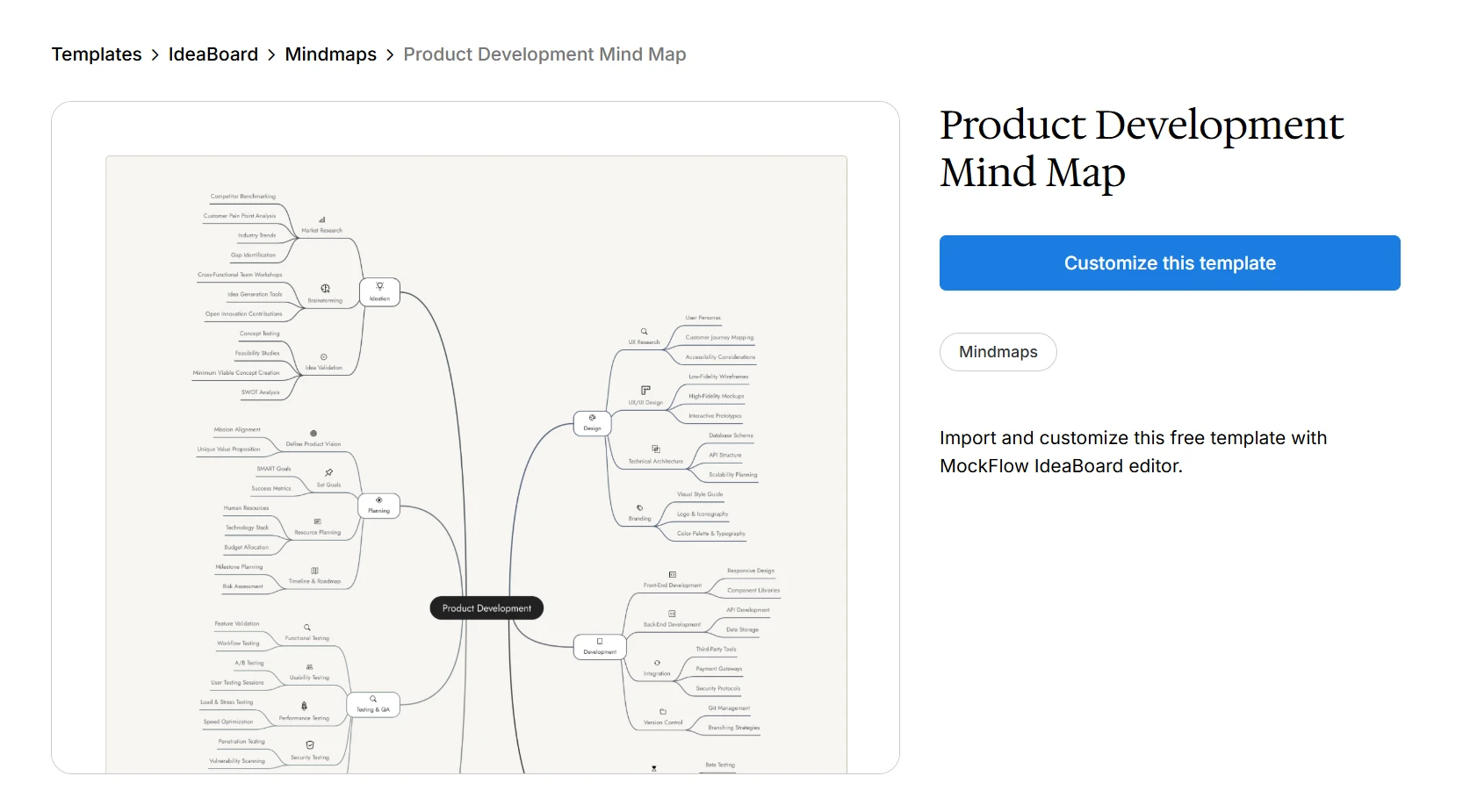Click the Front-End Development icon
Image resolution: width=1470 pixels, height=812 pixels.
click(x=673, y=575)
